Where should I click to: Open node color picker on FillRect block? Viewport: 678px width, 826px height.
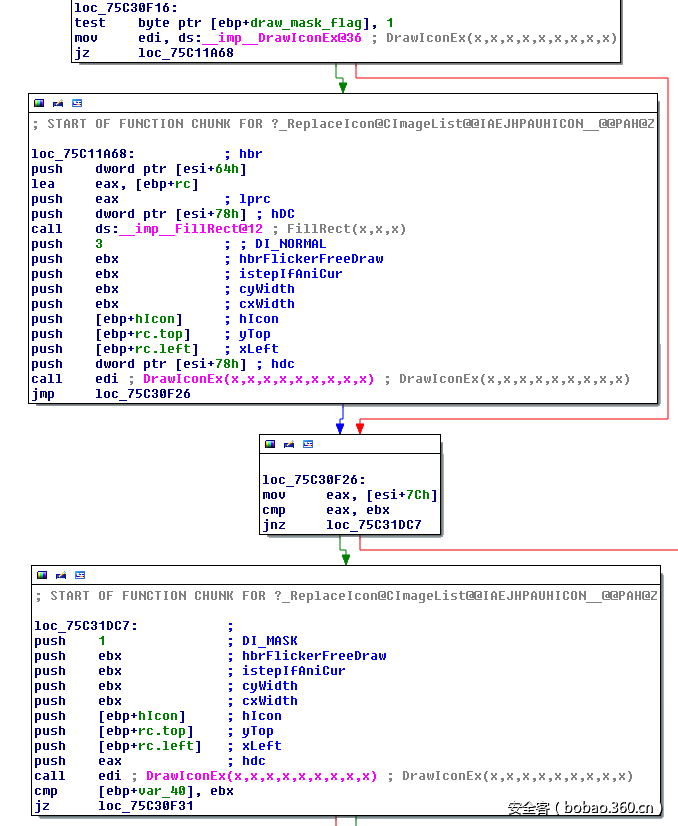(39, 103)
